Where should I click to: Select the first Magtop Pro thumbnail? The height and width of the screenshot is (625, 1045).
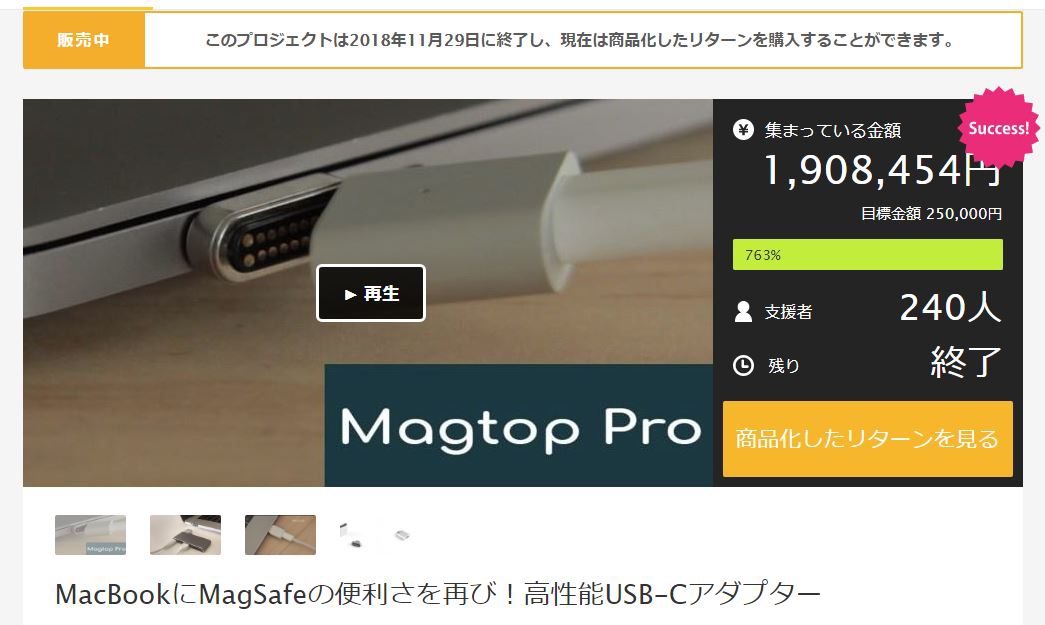(91, 534)
